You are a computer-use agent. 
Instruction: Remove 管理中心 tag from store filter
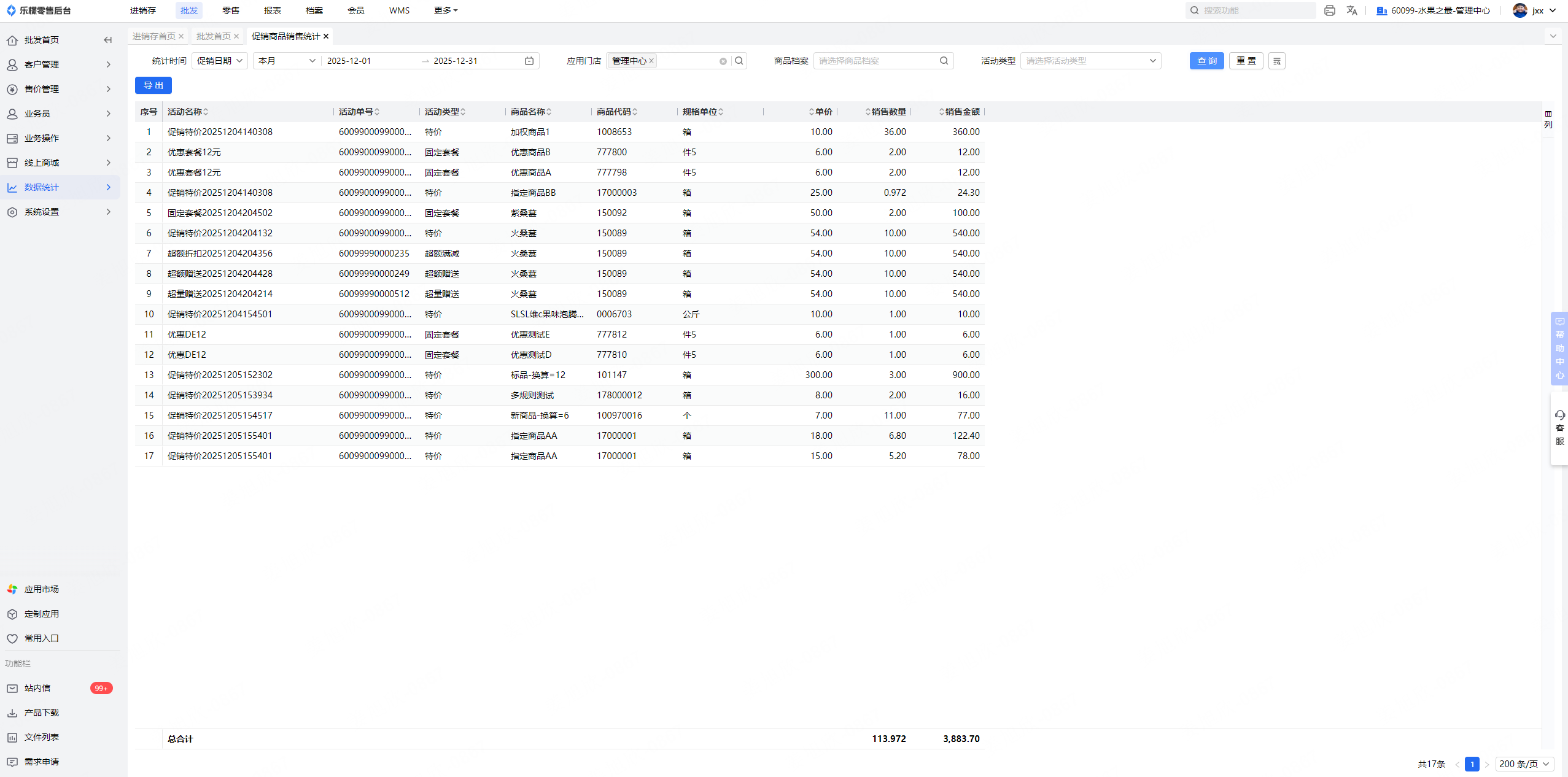(651, 61)
